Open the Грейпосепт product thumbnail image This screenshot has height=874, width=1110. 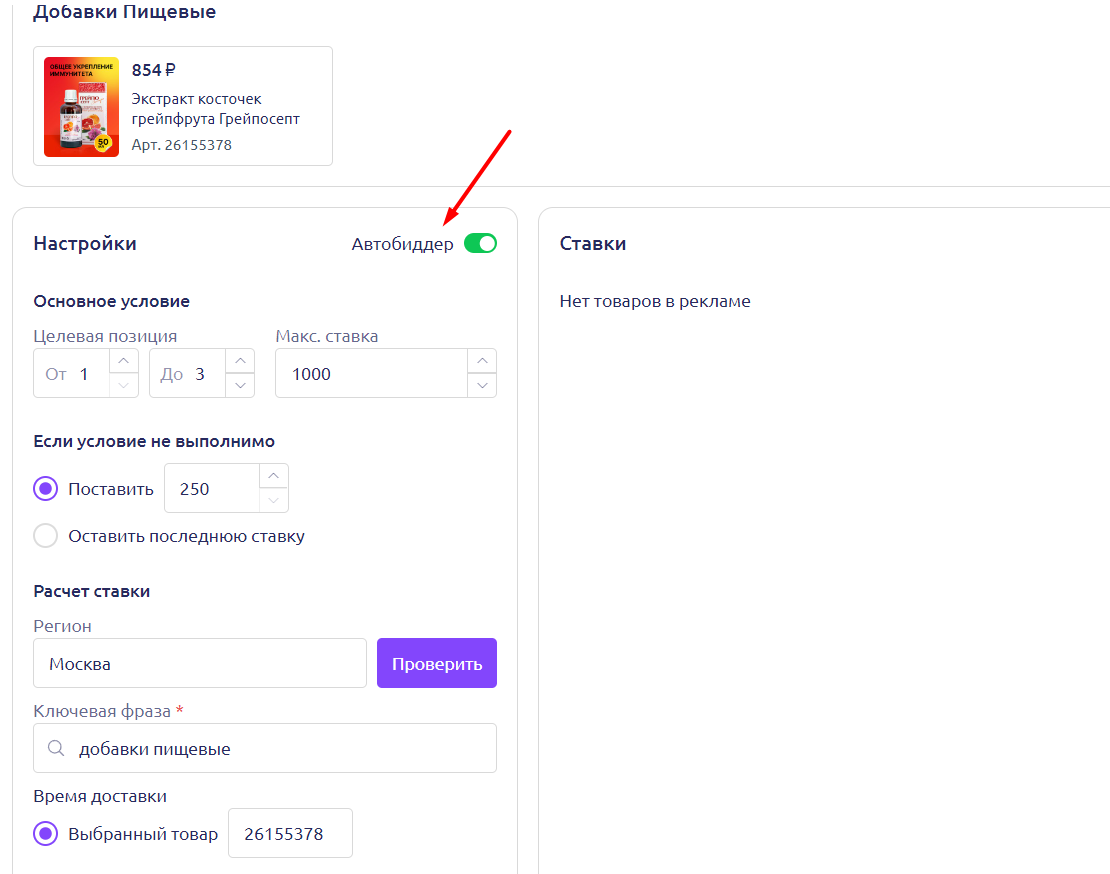pos(81,107)
